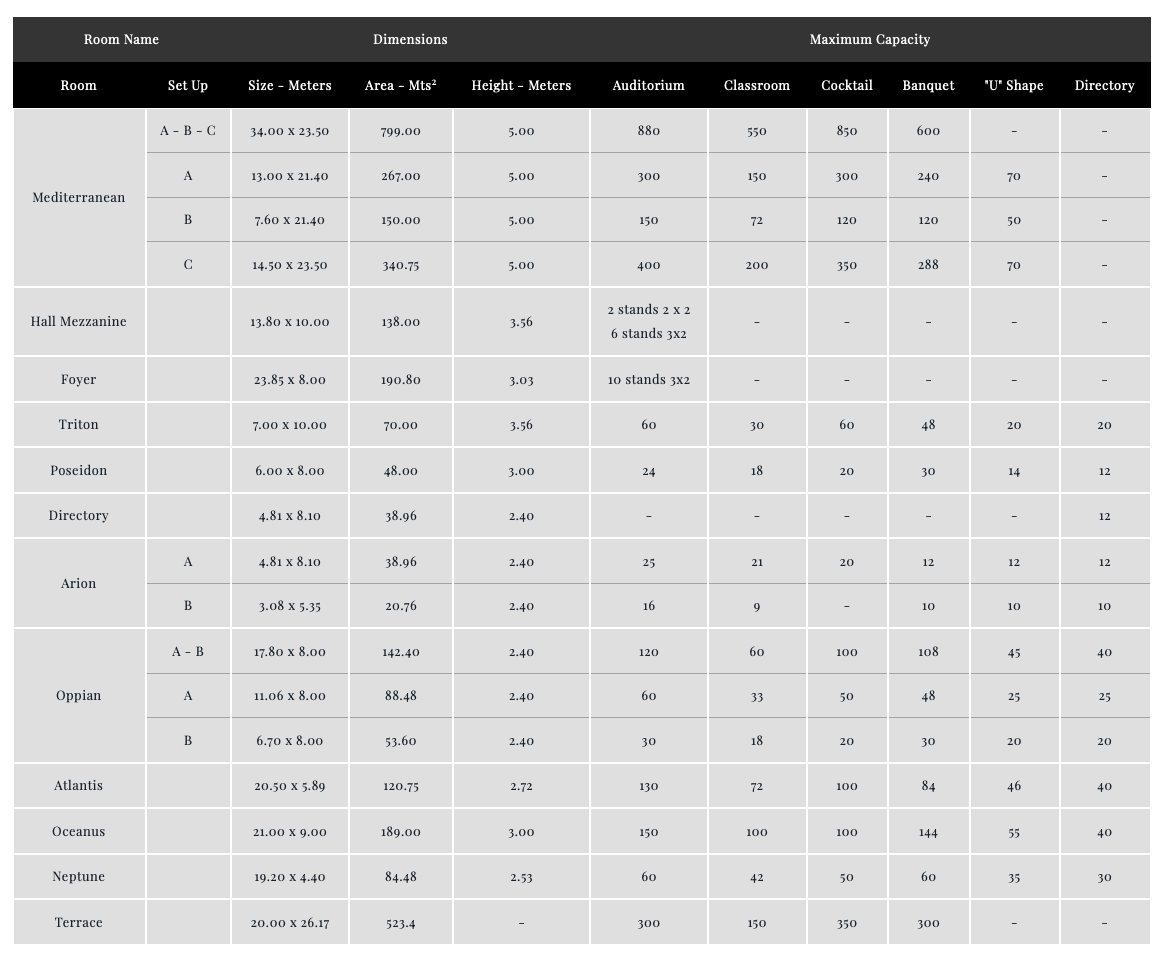
Task: Click the Room Name header group
Action: click(x=121, y=40)
